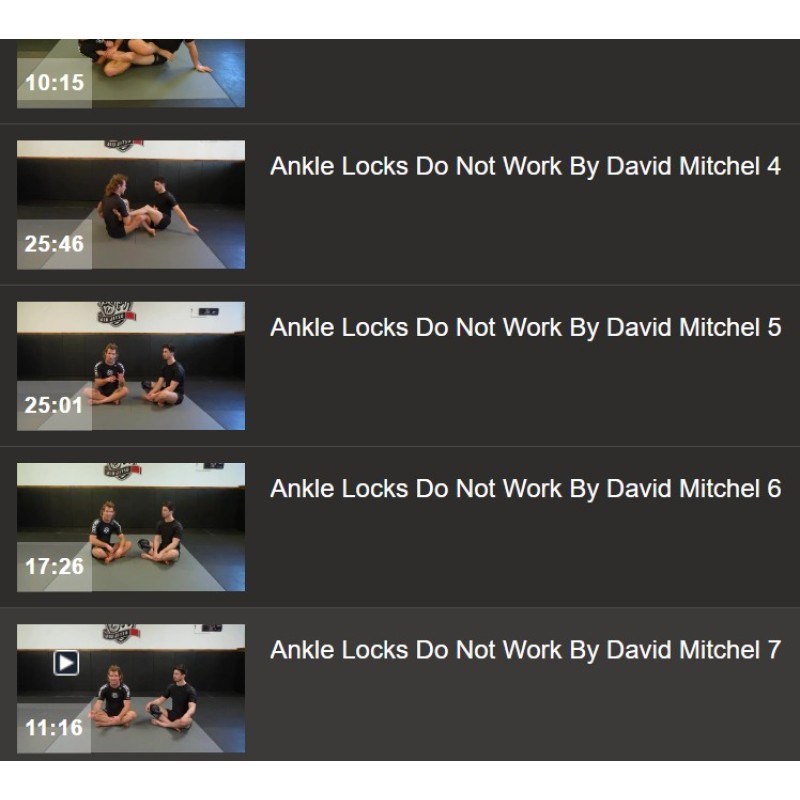The image size is (800, 800).
Task: Open thumbnail of Ankle Locks video 6
Action: click(x=131, y=527)
